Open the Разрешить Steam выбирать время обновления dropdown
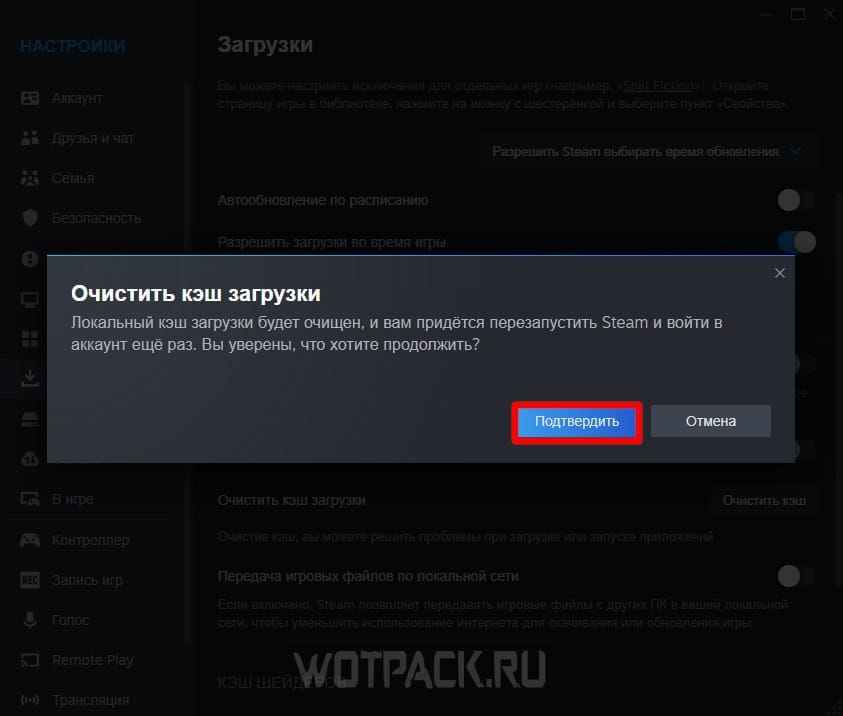 [x=648, y=152]
